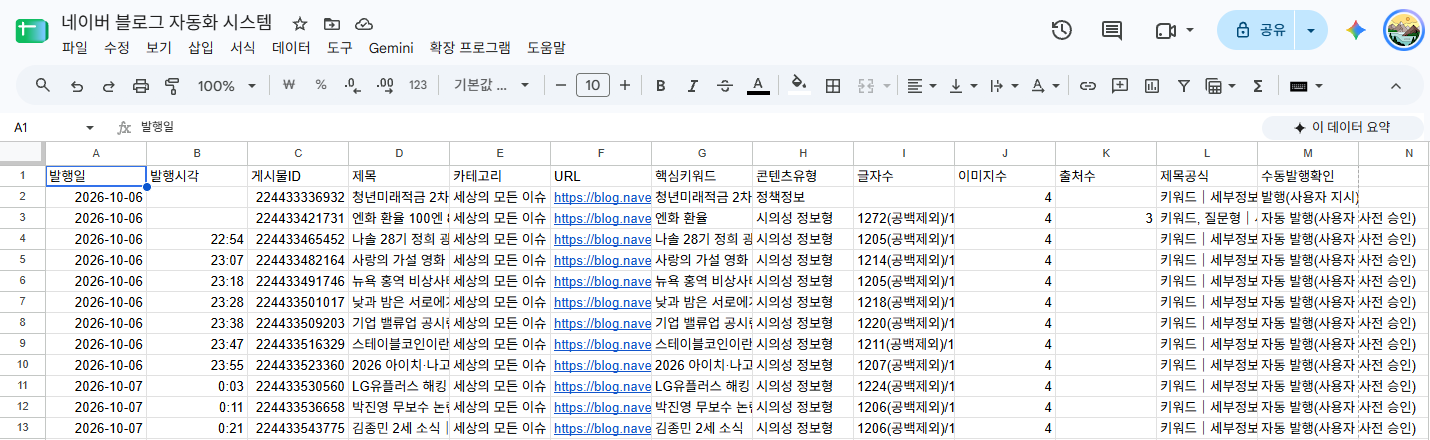Open the zoom 100% dropdown
The width and height of the screenshot is (1430, 440).
pyautogui.click(x=229, y=85)
